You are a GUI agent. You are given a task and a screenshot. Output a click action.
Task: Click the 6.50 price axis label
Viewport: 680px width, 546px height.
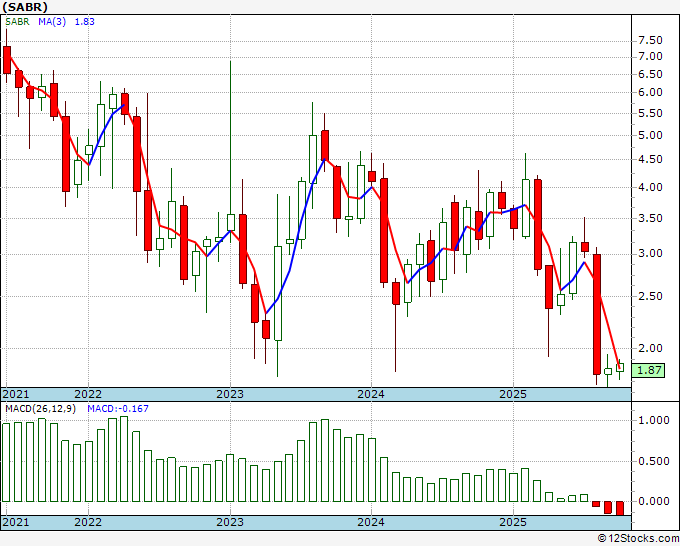point(650,75)
